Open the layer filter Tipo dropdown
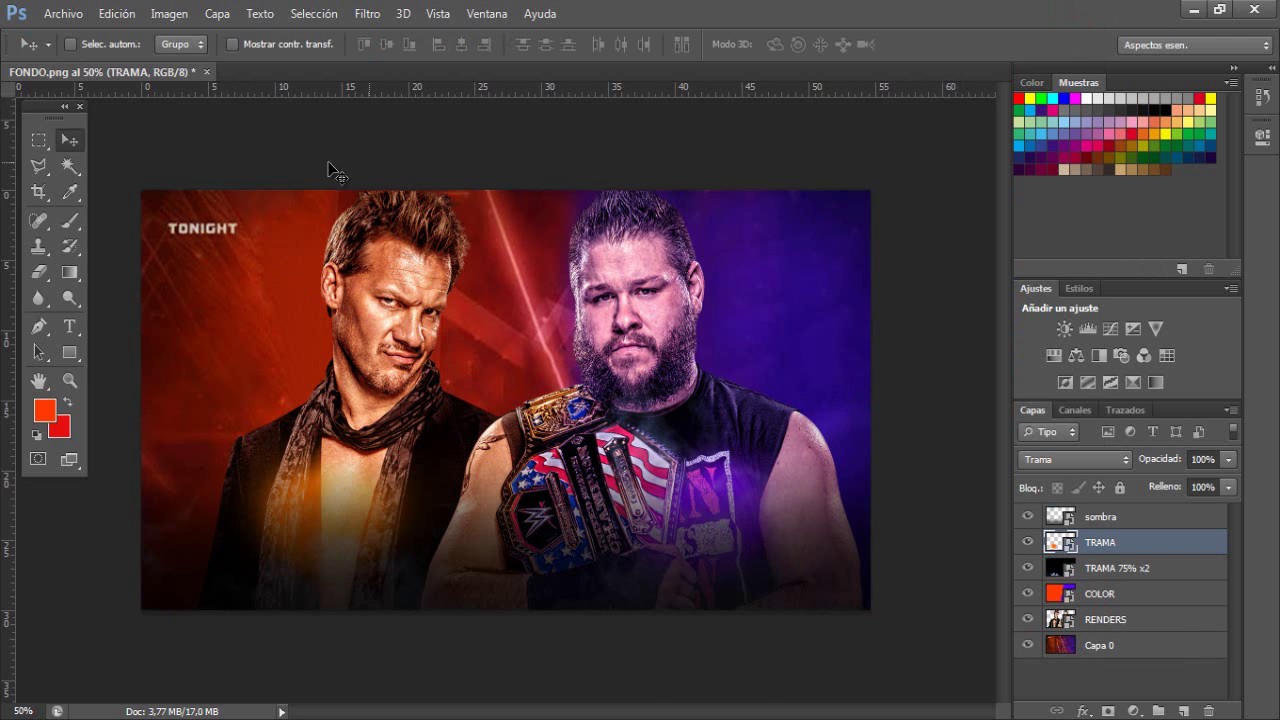 click(1049, 432)
